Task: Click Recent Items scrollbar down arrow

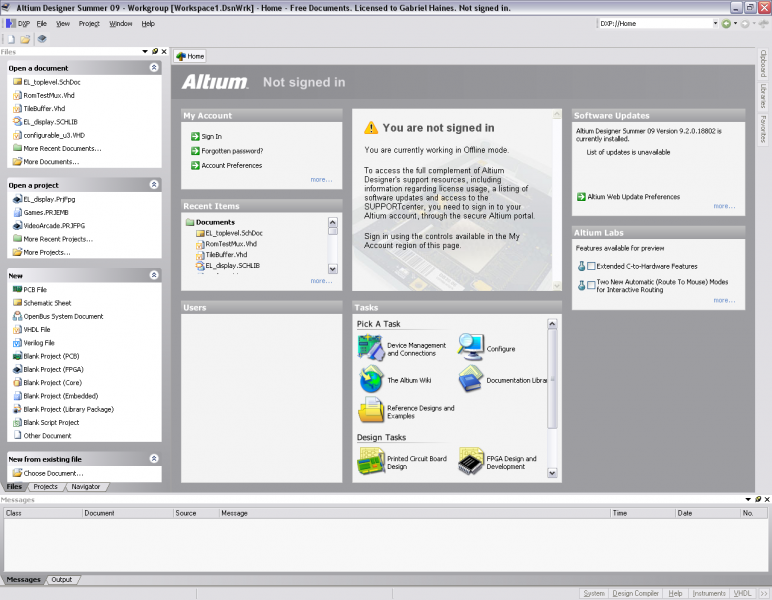Action: [x=333, y=269]
